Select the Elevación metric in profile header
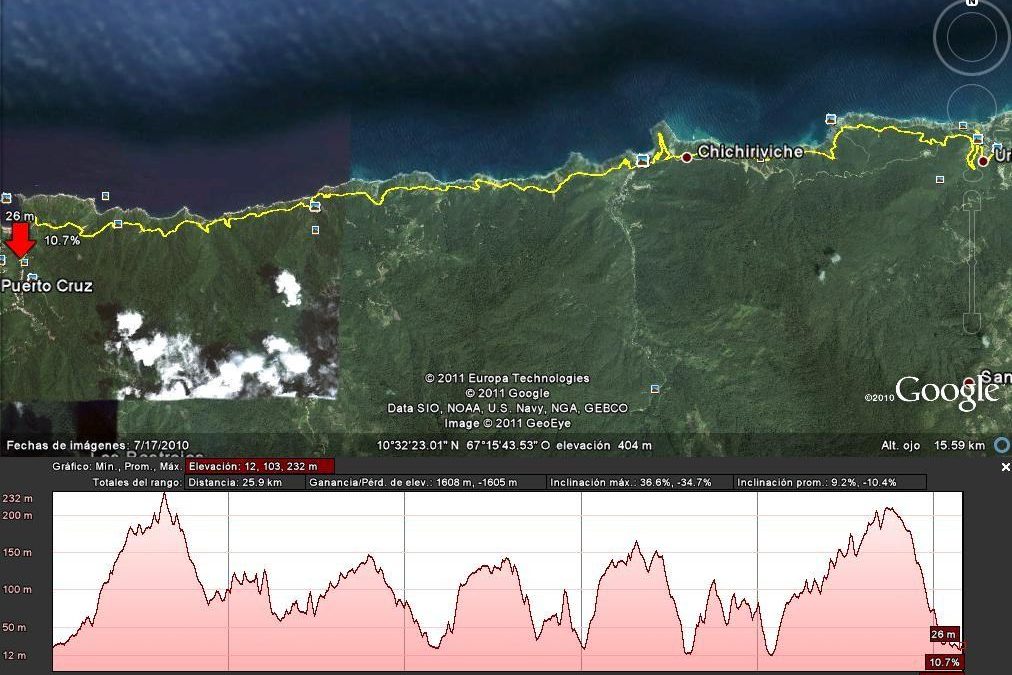1012x675 pixels. click(260, 466)
